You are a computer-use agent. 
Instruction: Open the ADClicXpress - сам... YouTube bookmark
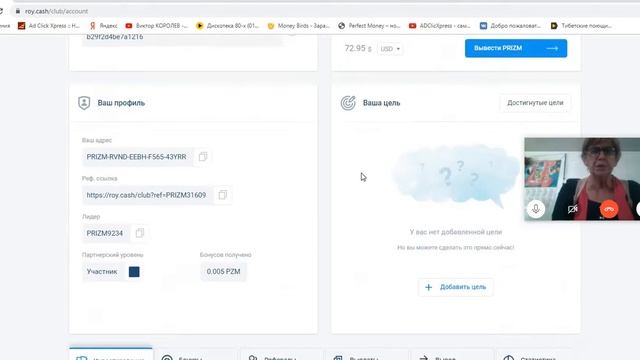[x=440, y=26]
